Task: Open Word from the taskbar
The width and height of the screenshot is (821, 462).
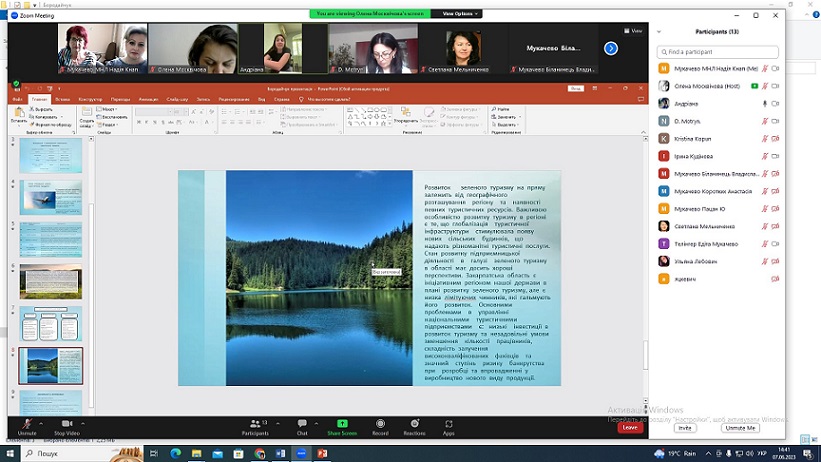Action: [281, 453]
